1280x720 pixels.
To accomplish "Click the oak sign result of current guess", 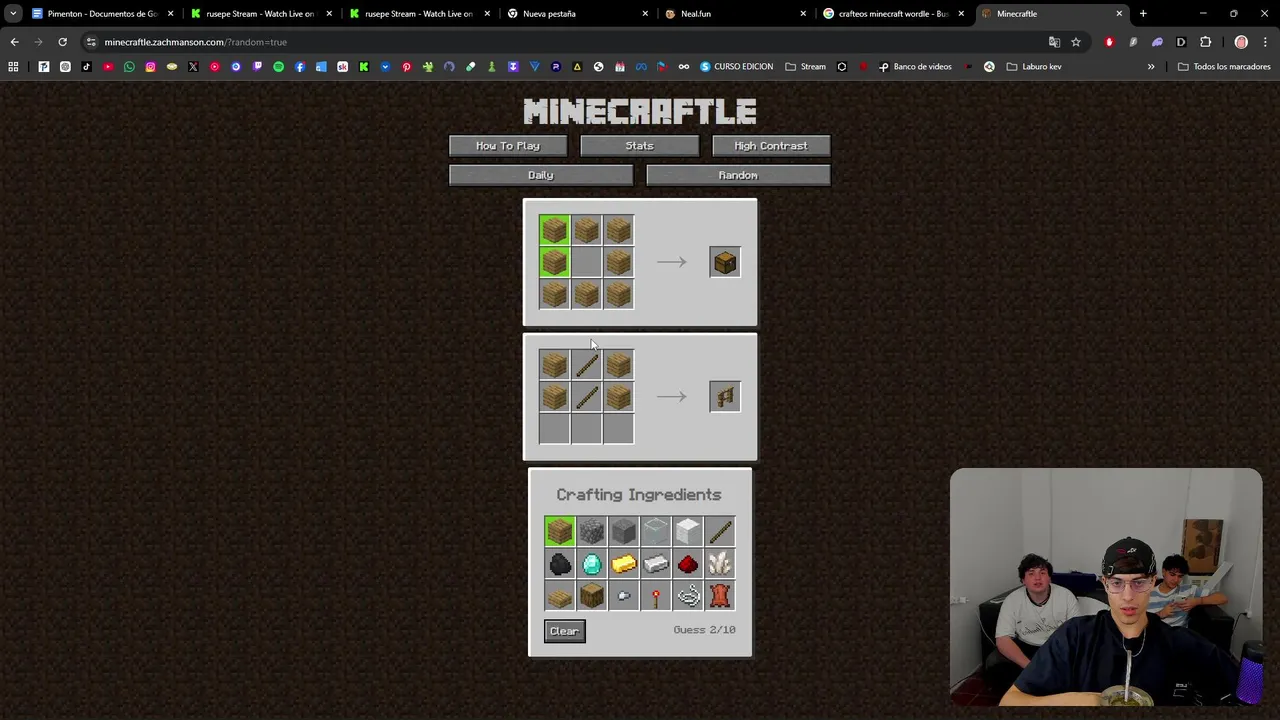I will [x=725, y=396].
